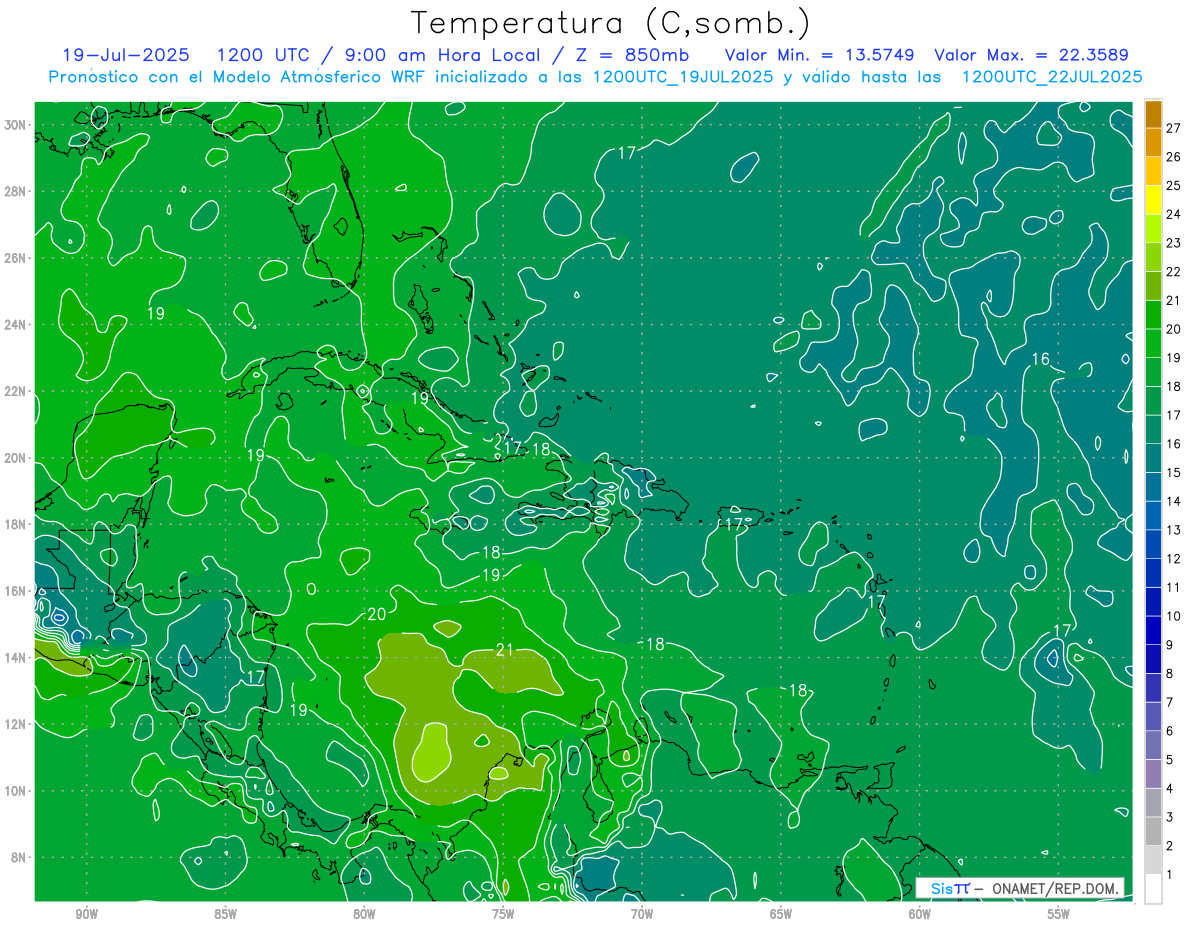
Task: Click the "26N" latitude axis label
Action: point(16,258)
